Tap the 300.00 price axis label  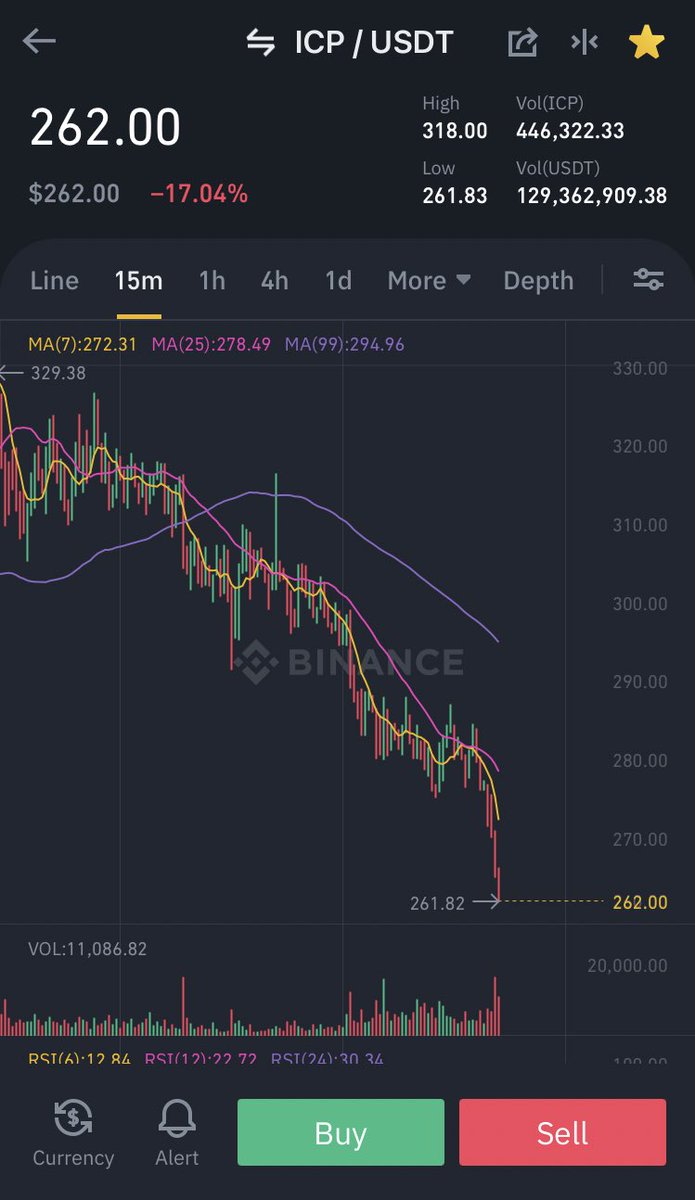tap(640, 604)
